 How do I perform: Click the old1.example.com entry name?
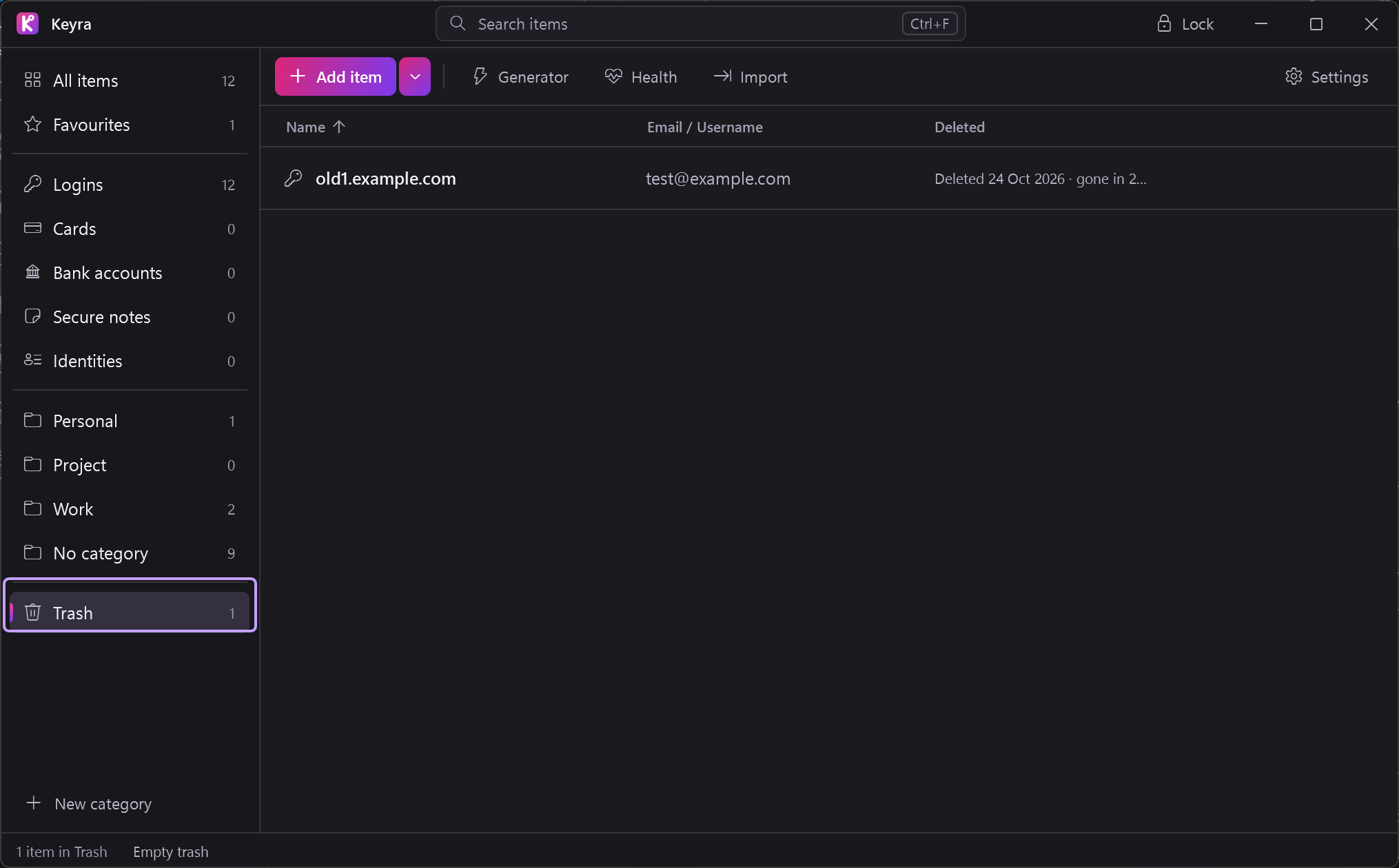coord(386,178)
